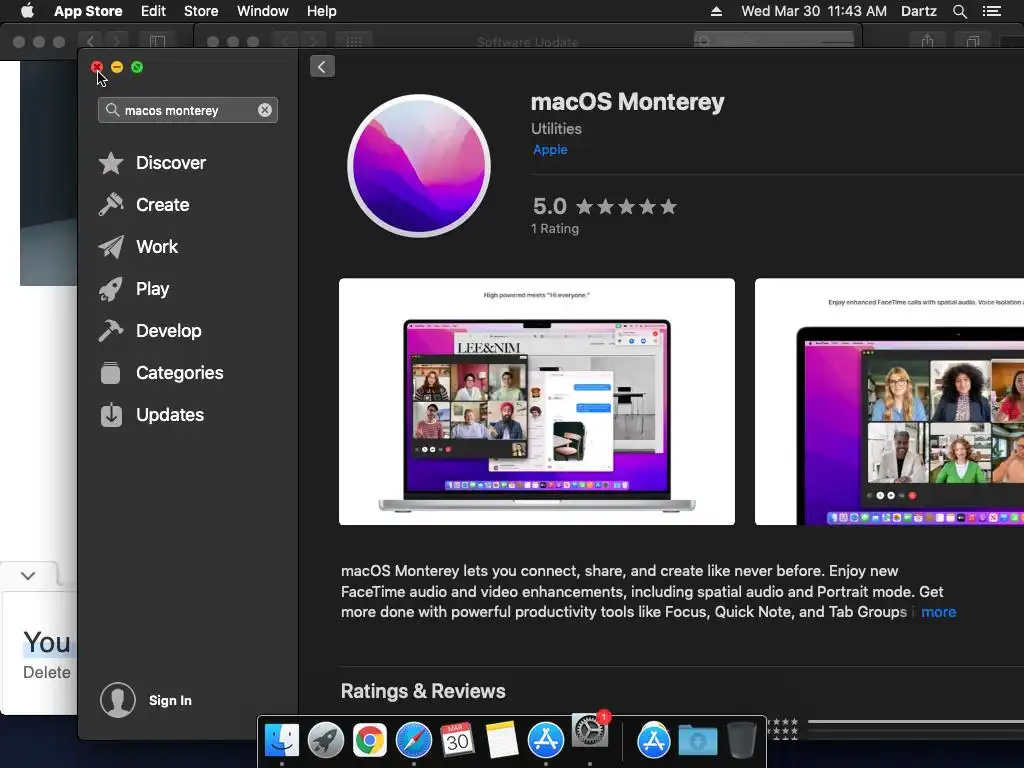Open the Play section
Viewport: 1024px width, 768px height.
tap(152, 289)
